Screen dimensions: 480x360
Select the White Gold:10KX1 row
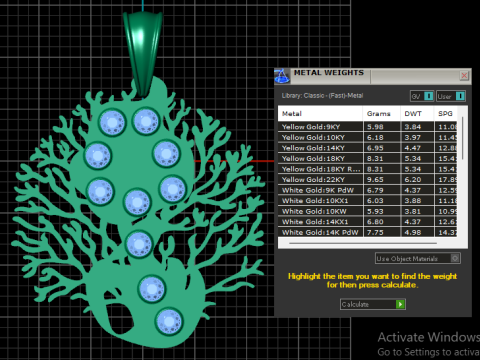tap(368, 201)
